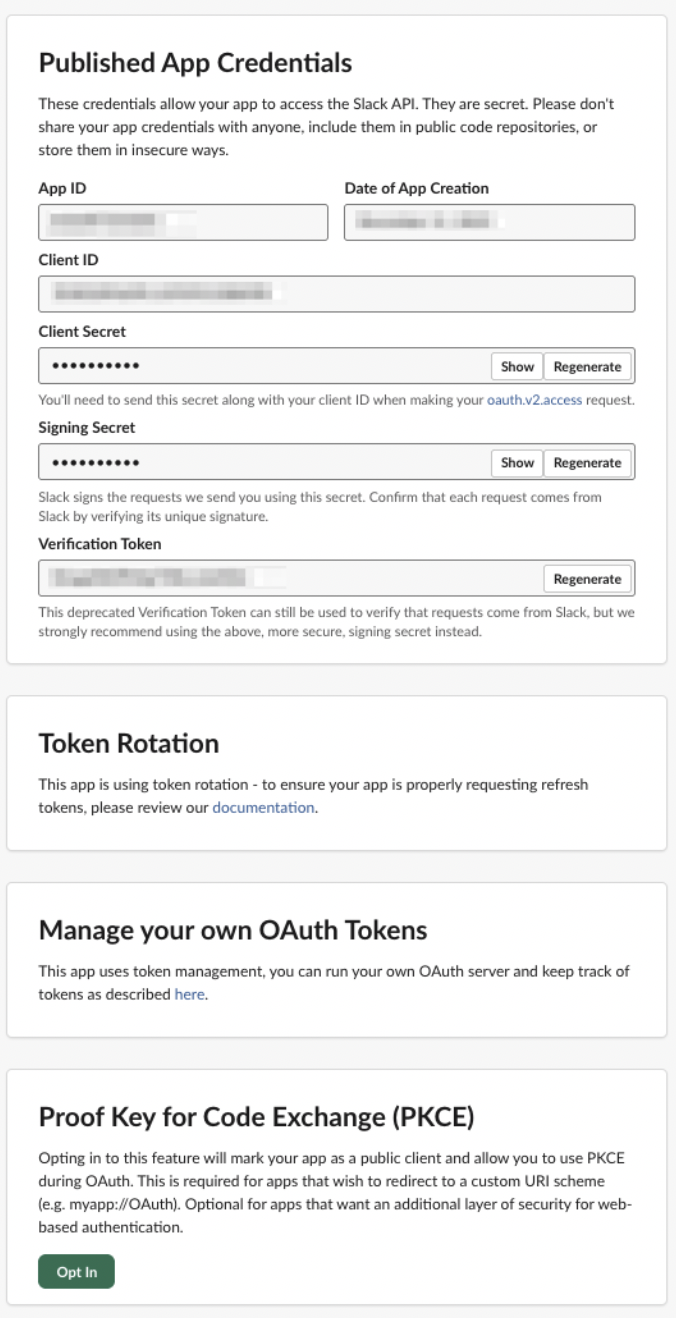
Task: Click the Manage your own OAuth Tokens heading
Action: 233,930
